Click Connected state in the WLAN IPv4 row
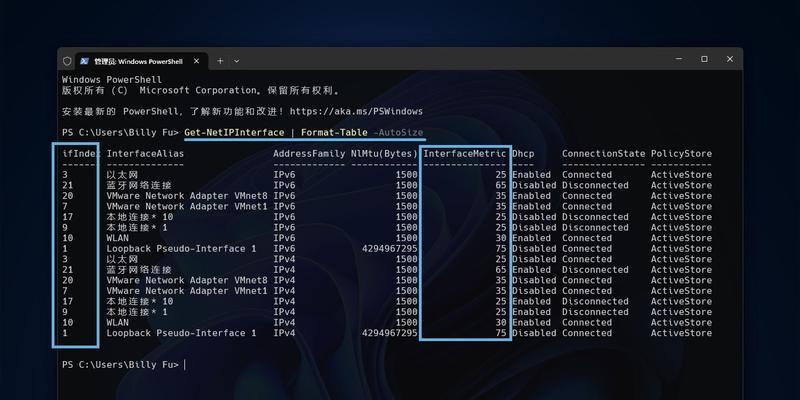The width and height of the screenshot is (800, 400). [x=587, y=322]
